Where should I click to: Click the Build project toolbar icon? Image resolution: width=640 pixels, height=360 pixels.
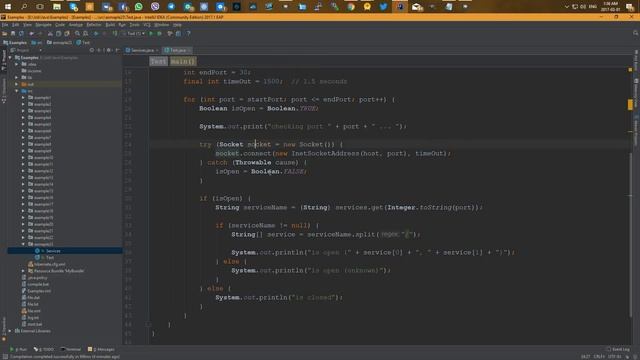(x=115, y=33)
